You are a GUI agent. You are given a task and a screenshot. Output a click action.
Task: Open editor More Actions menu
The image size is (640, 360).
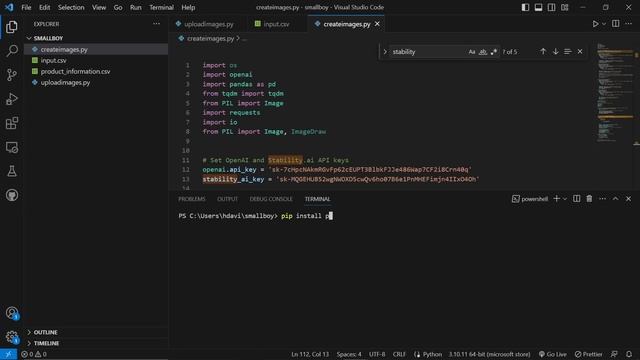(x=629, y=24)
